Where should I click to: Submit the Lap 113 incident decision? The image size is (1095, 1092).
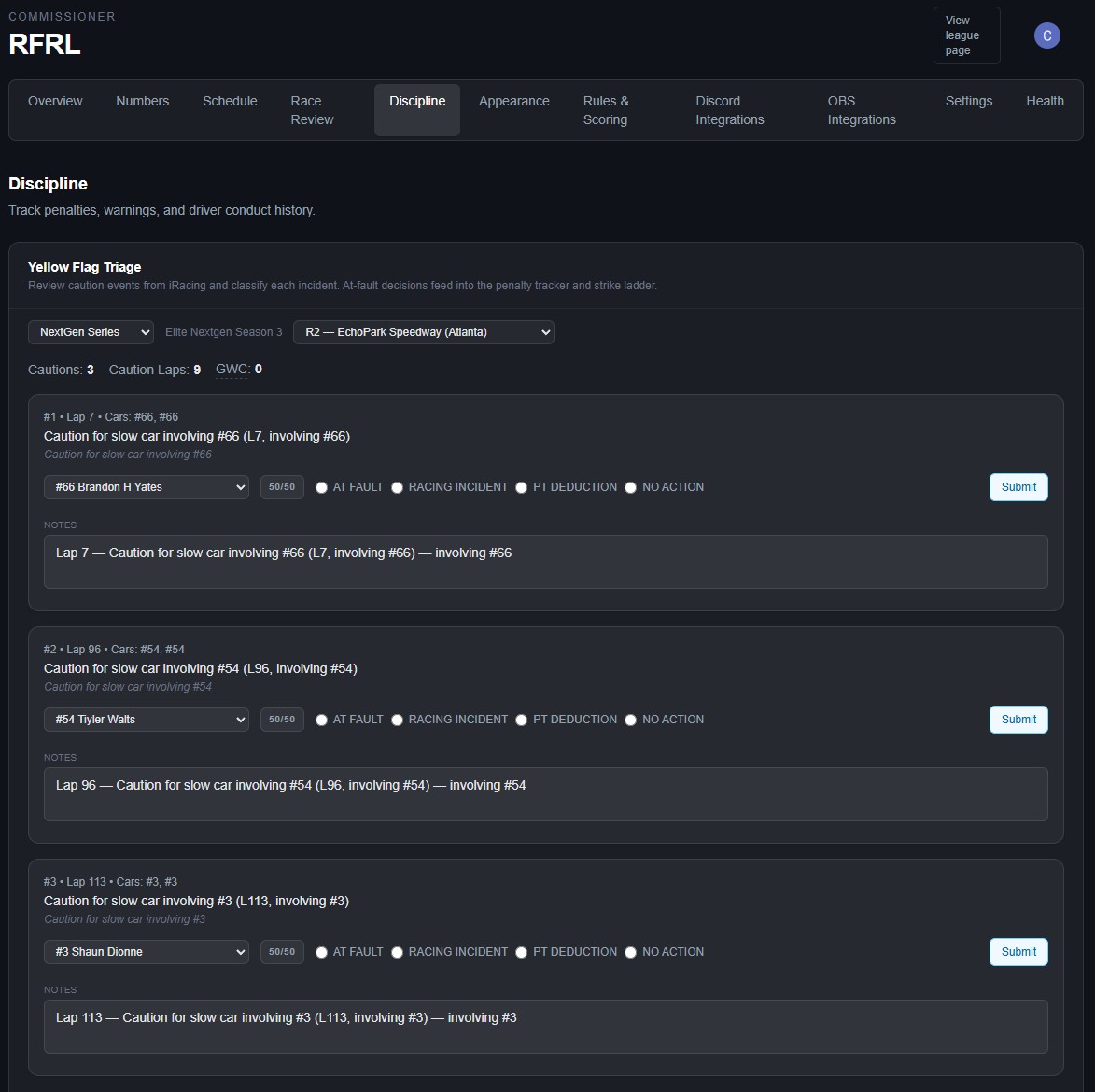click(1018, 952)
